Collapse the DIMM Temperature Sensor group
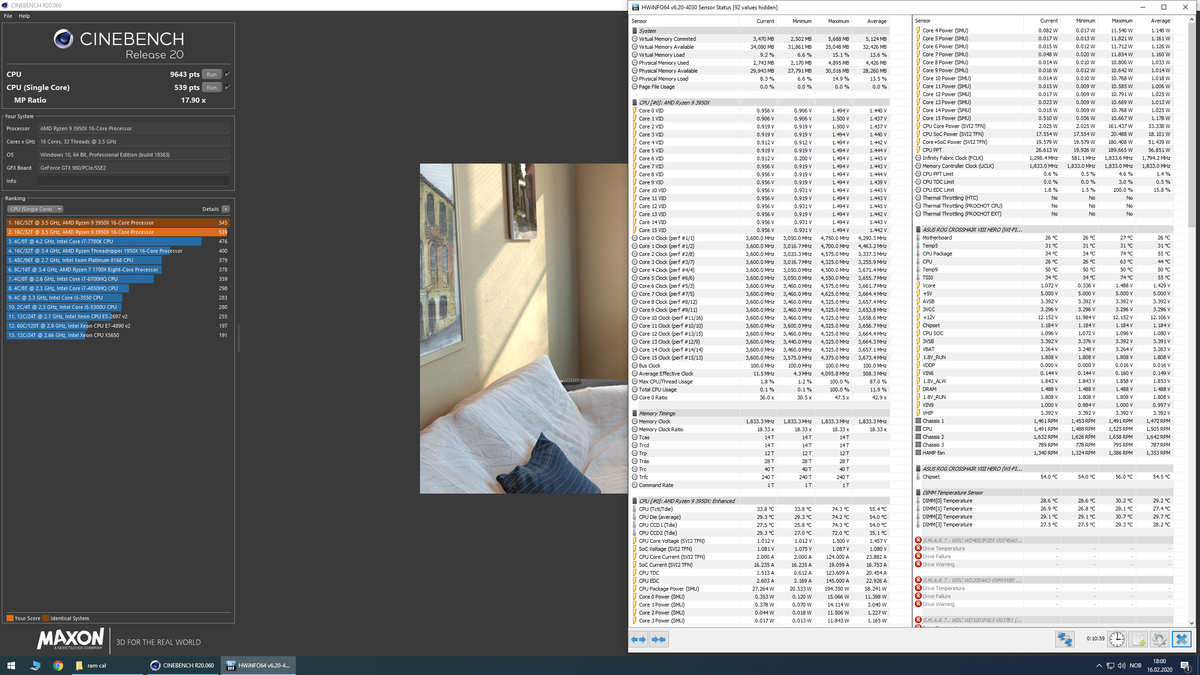The height and width of the screenshot is (675, 1200). (1046, 492)
